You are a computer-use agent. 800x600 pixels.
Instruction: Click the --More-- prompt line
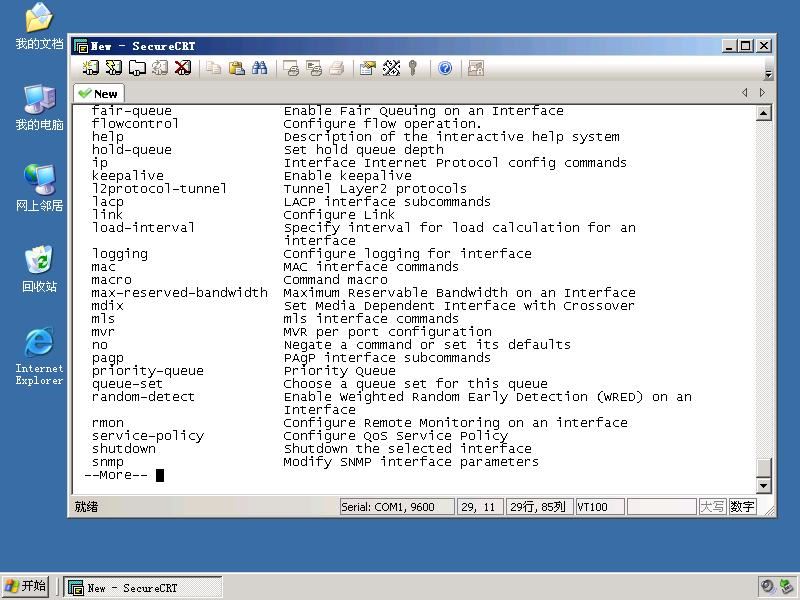116,475
